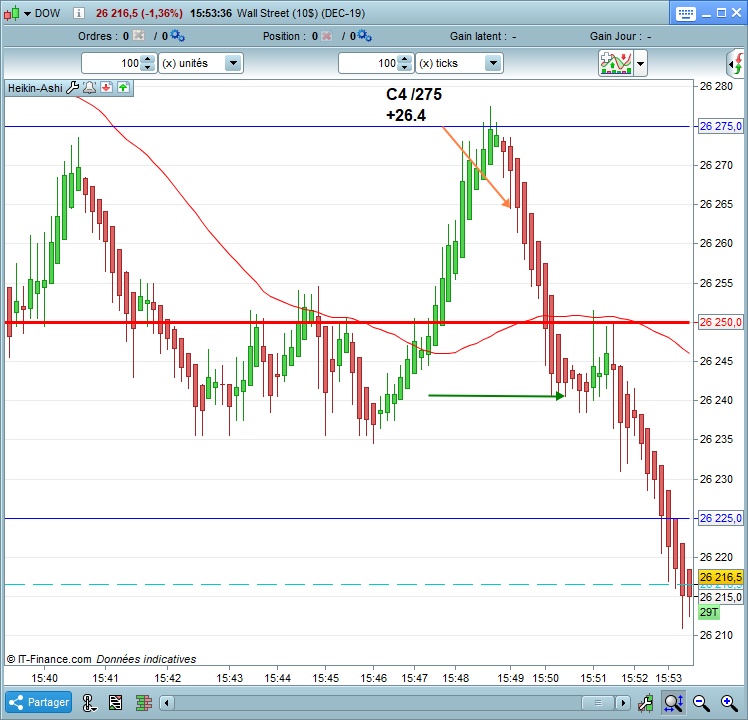Click the green 29T tick counter label
Screen dimensions: 748x720
[x=709, y=612]
